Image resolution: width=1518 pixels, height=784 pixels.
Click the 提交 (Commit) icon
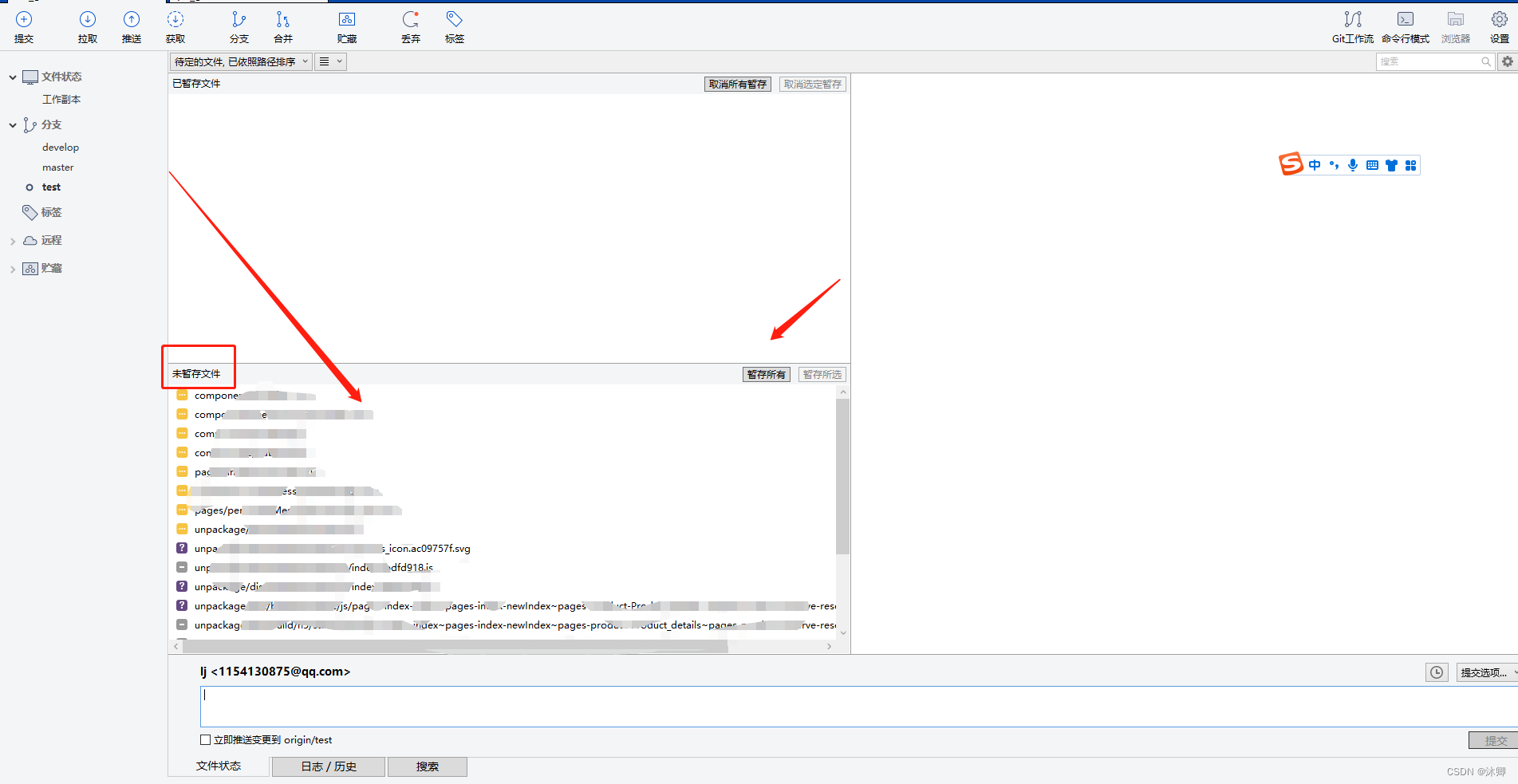[23, 26]
